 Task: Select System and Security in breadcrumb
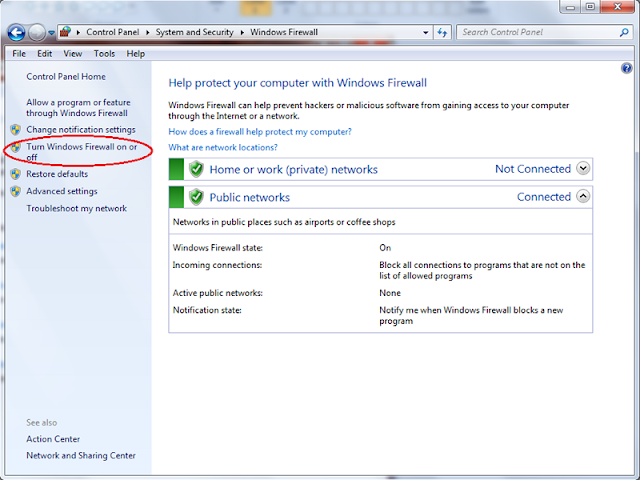(x=194, y=32)
